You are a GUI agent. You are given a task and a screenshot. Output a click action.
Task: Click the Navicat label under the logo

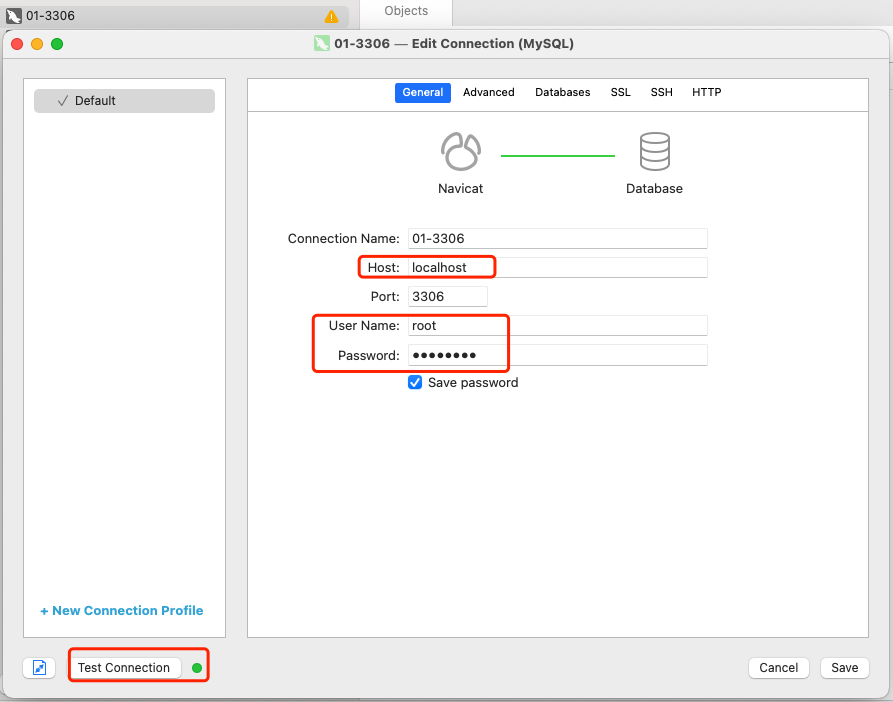tap(460, 188)
